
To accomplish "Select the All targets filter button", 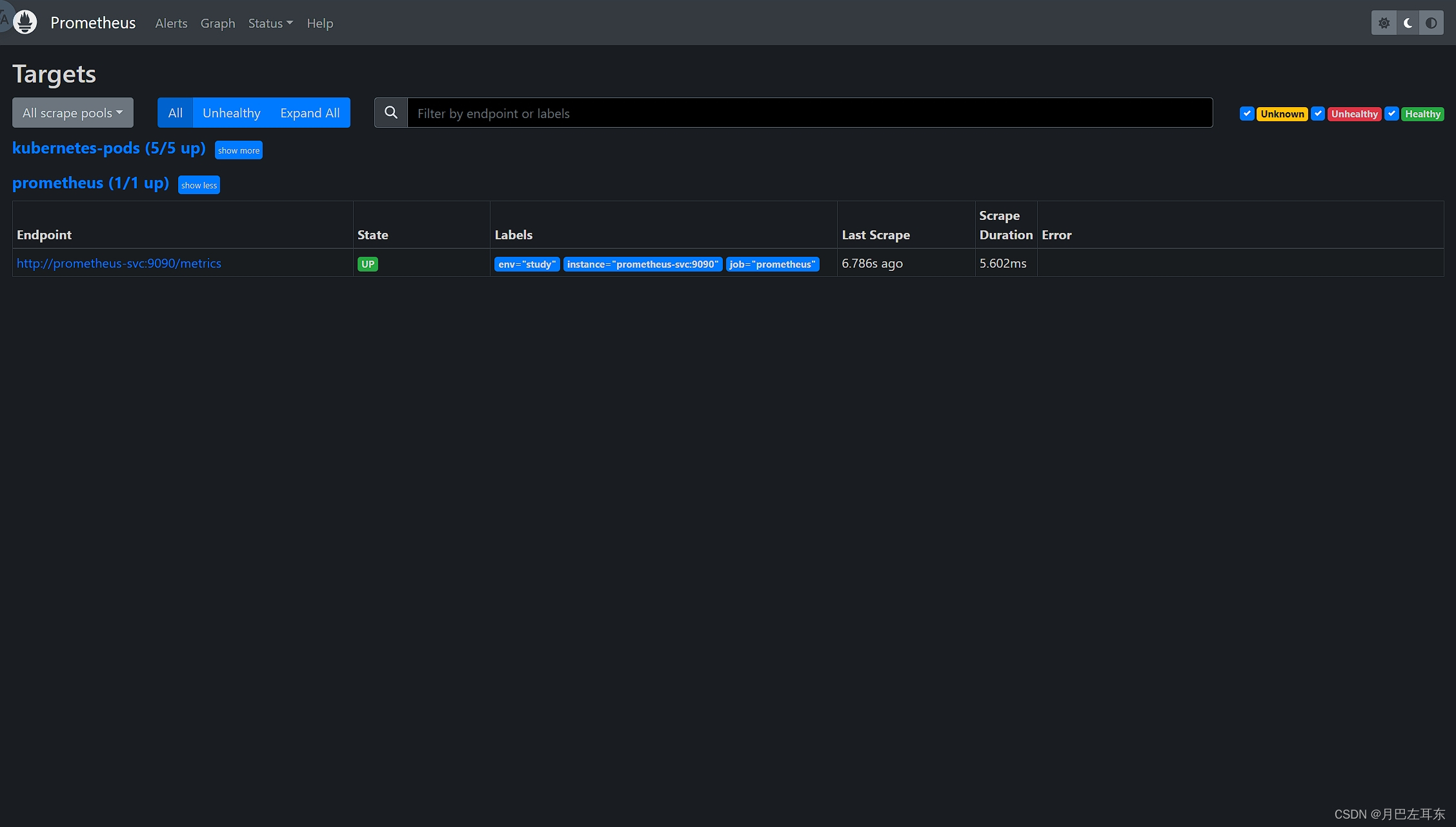I will tap(176, 113).
